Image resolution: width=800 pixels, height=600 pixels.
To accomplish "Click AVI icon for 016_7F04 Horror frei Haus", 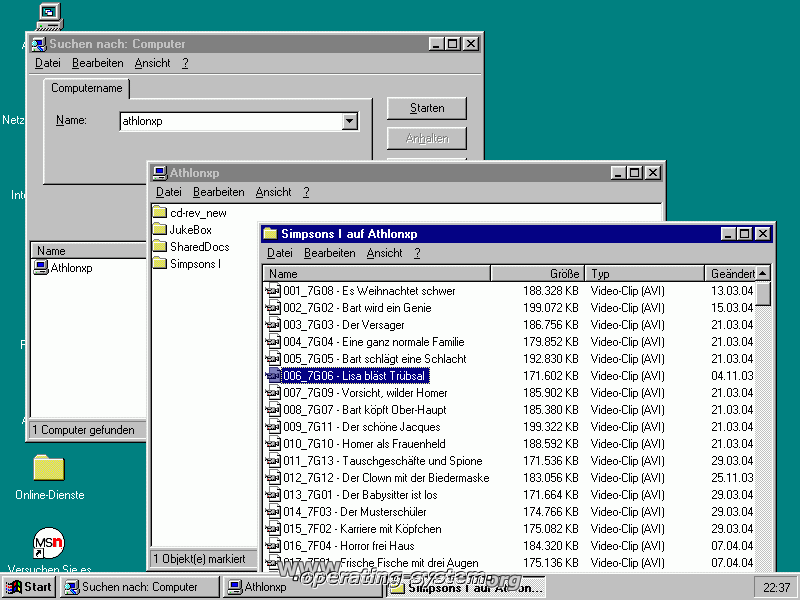I will [273, 546].
